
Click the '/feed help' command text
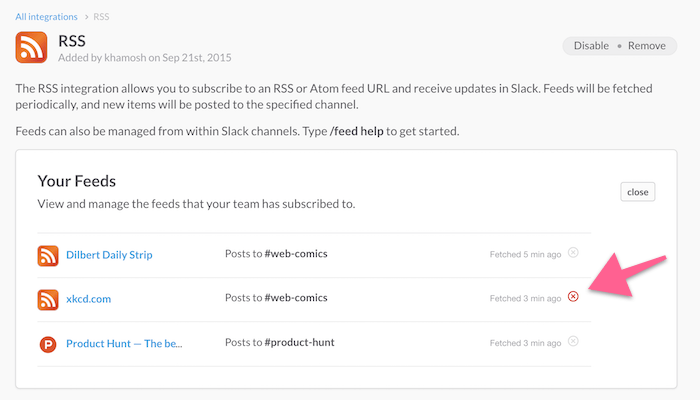pyautogui.click(x=357, y=131)
